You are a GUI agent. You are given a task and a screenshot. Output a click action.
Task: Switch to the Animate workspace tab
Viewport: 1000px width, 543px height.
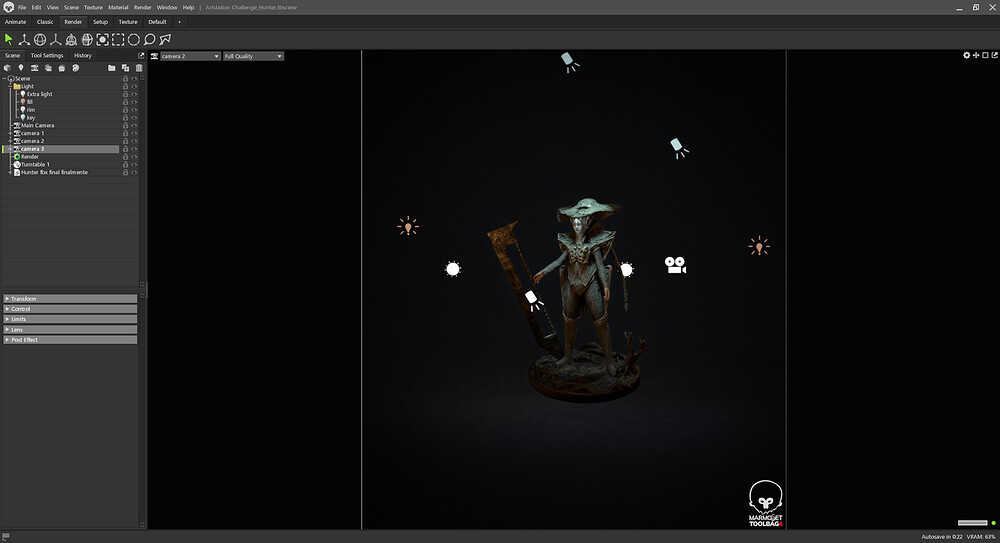pos(15,22)
